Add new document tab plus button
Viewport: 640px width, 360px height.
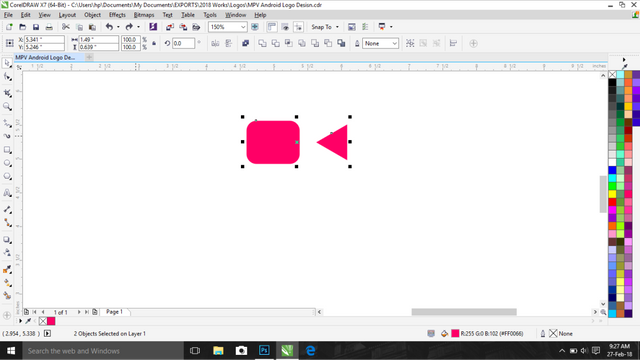pyautogui.click(x=89, y=58)
